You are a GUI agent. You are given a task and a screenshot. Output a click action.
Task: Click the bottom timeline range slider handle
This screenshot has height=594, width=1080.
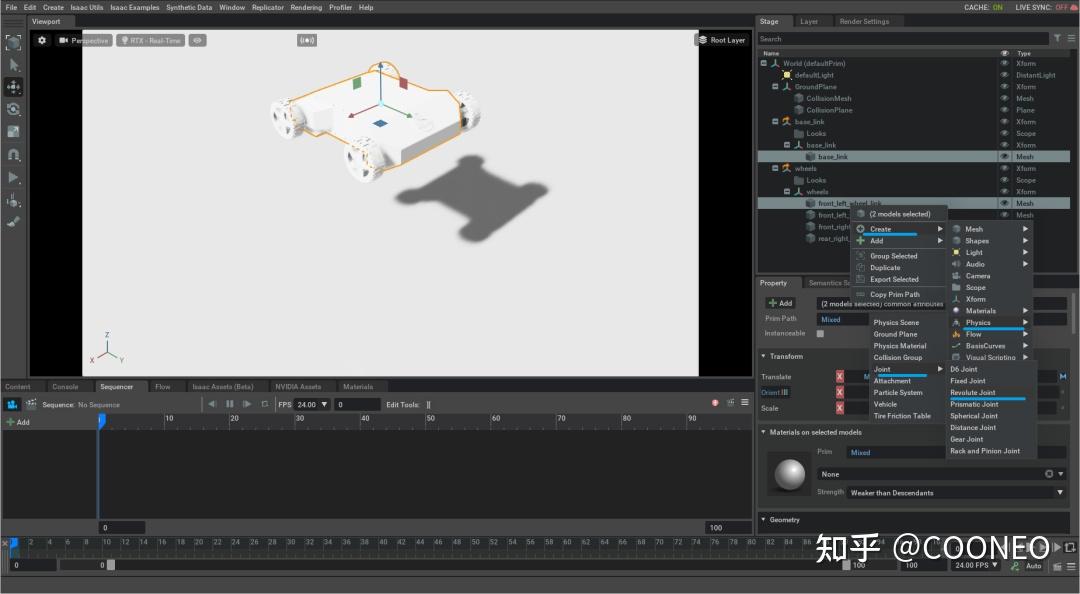coord(111,565)
